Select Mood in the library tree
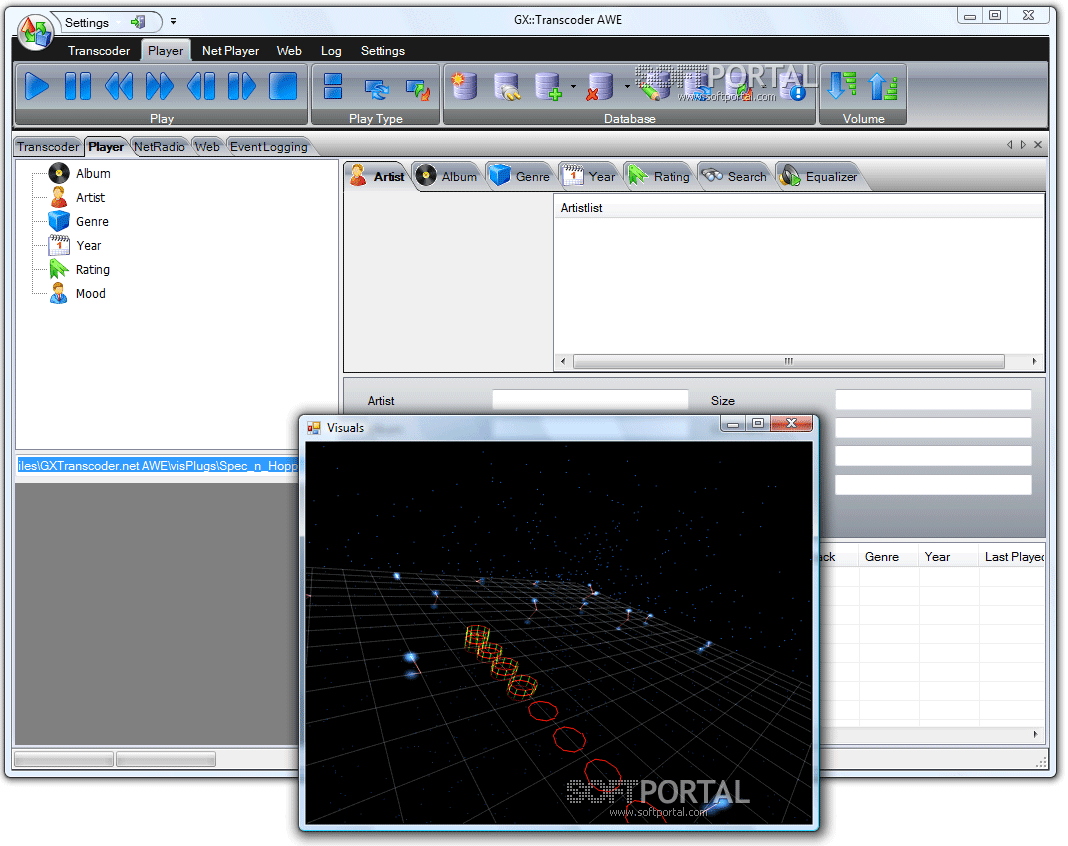The image size is (1068, 846). click(90, 294)
